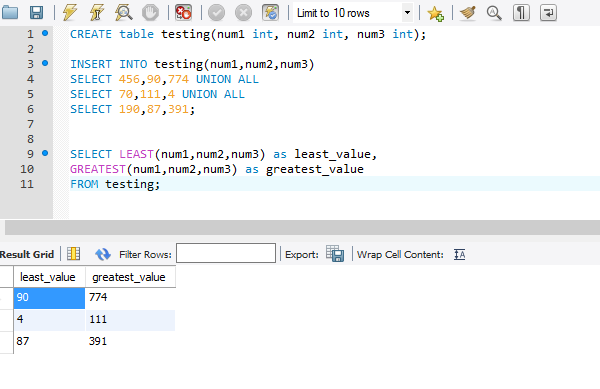
Task: Toggle auto-commit mode icon
Action: coord(271,13)
